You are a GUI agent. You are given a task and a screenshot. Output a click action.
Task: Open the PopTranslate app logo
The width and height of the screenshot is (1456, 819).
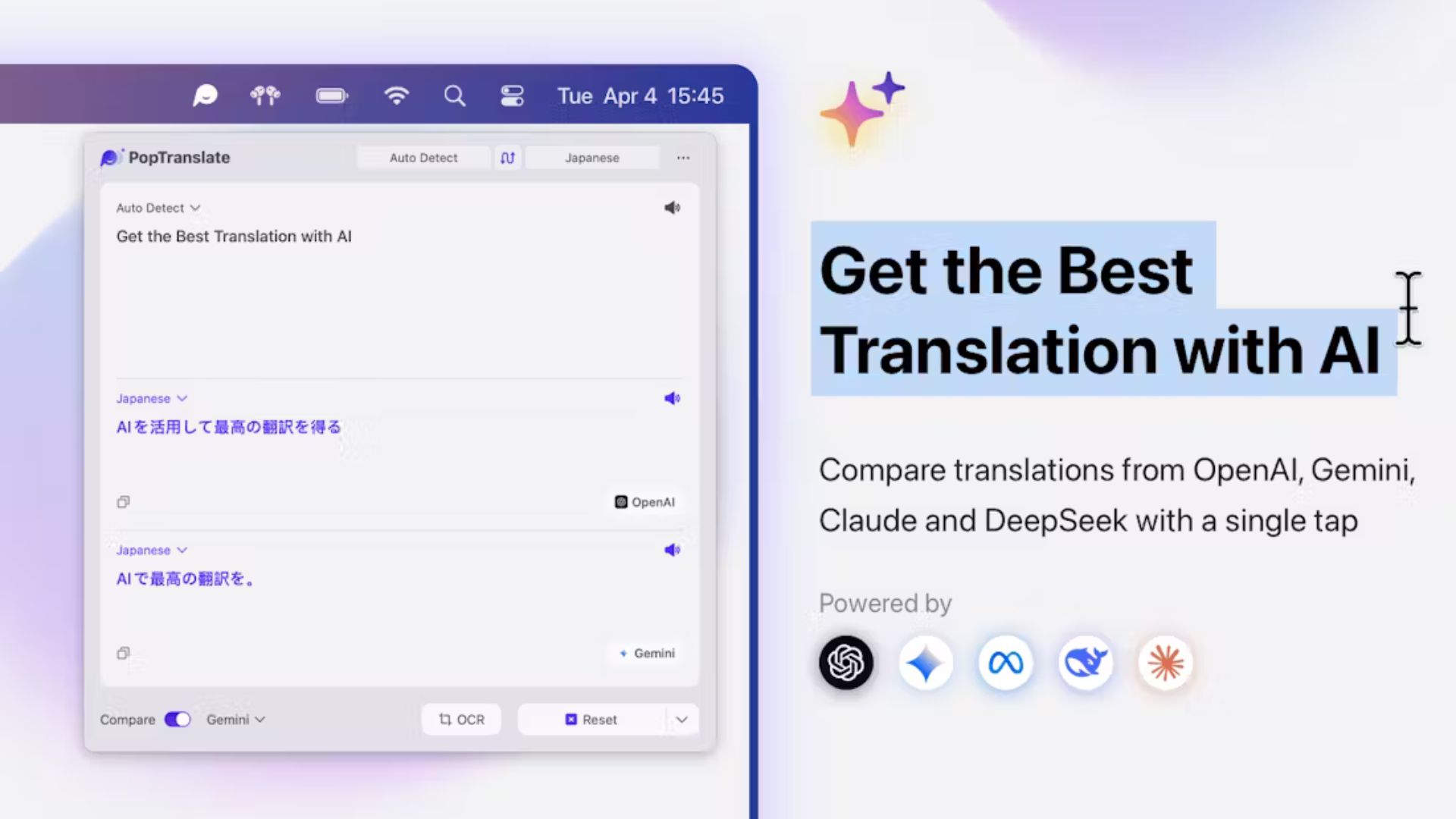coord(112,156)
